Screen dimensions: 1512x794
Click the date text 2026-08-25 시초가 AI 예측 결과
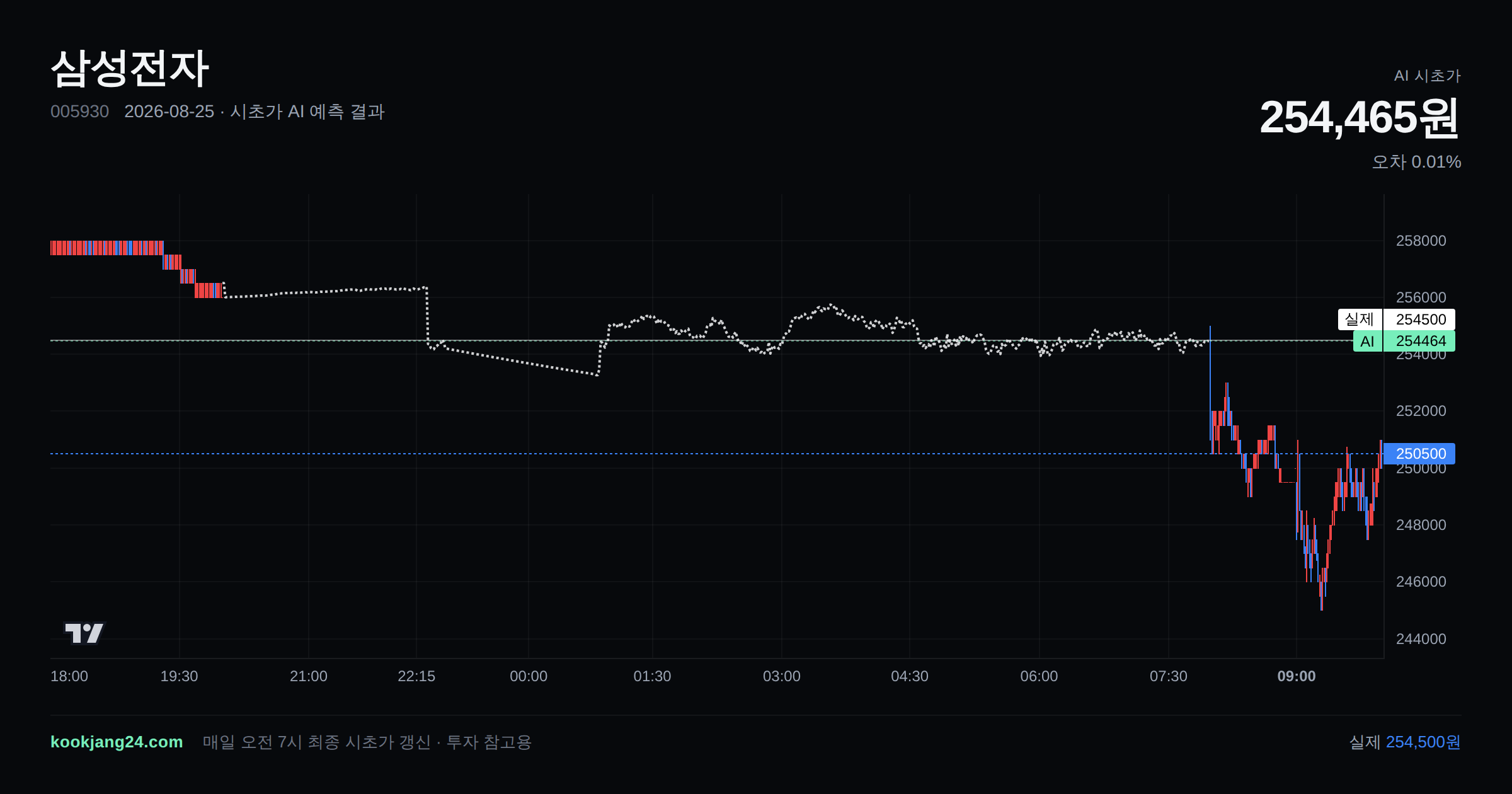255,112
